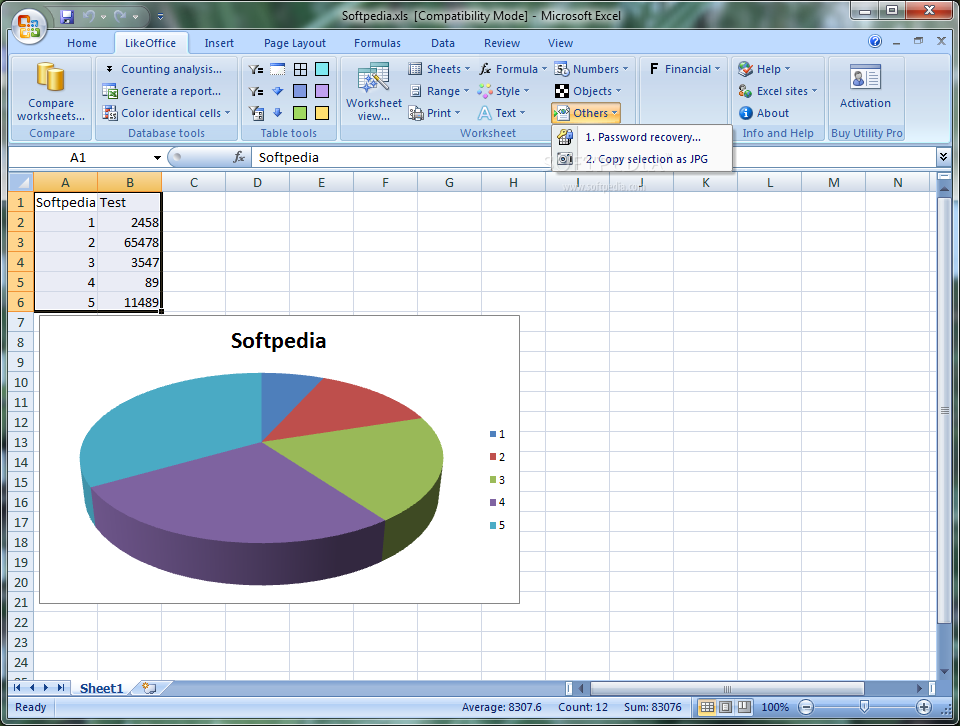Apply the cyan color swatch
This screenshot has height=726, width=960.
pos(322,69)
